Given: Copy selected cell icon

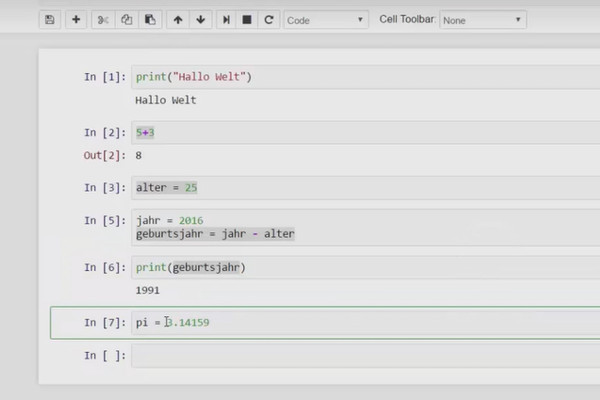Looking at the screenshot, I should click(x=126, y=20).
